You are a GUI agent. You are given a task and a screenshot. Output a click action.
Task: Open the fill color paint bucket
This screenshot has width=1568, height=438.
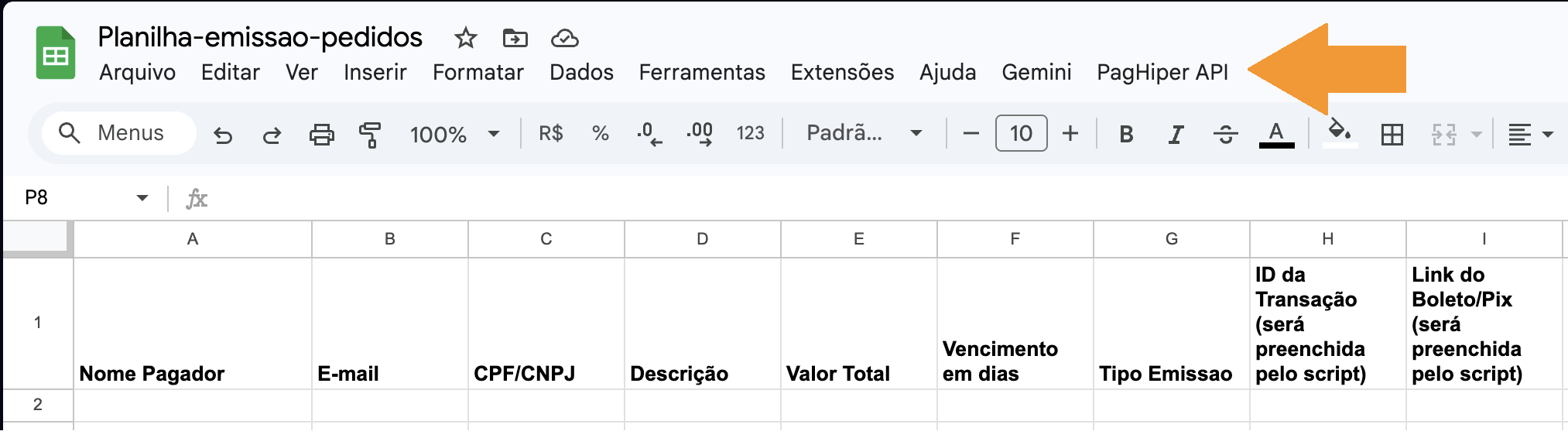tap(1340, 133)
